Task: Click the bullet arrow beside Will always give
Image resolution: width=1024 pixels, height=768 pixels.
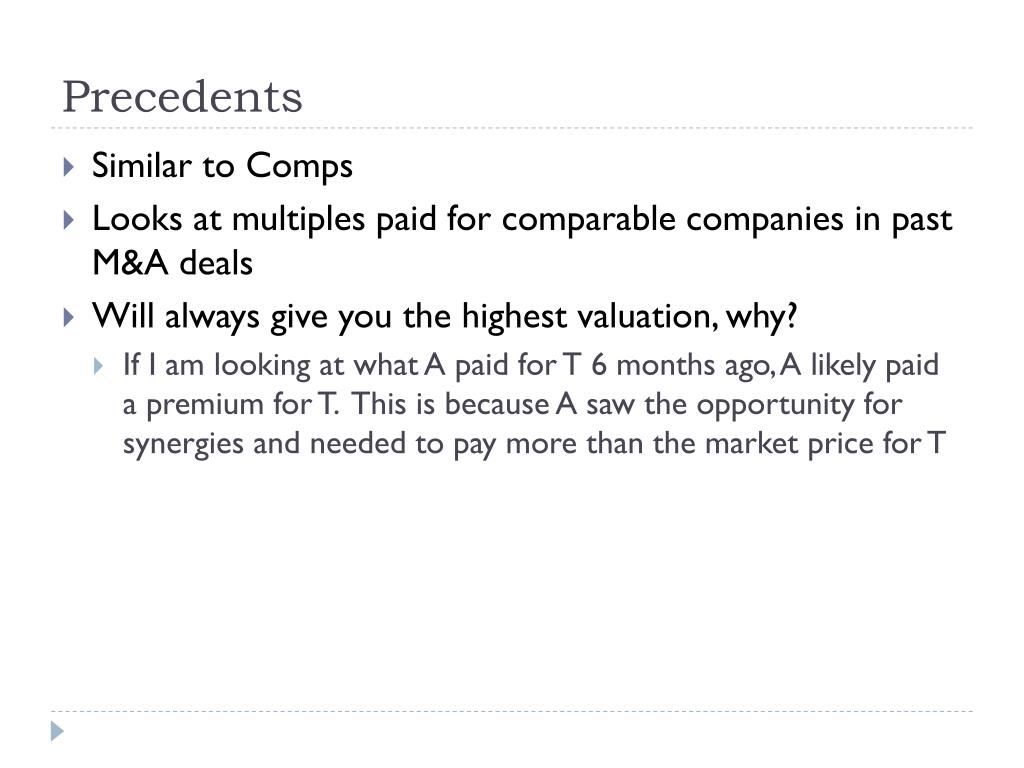Action: (67, 318)
